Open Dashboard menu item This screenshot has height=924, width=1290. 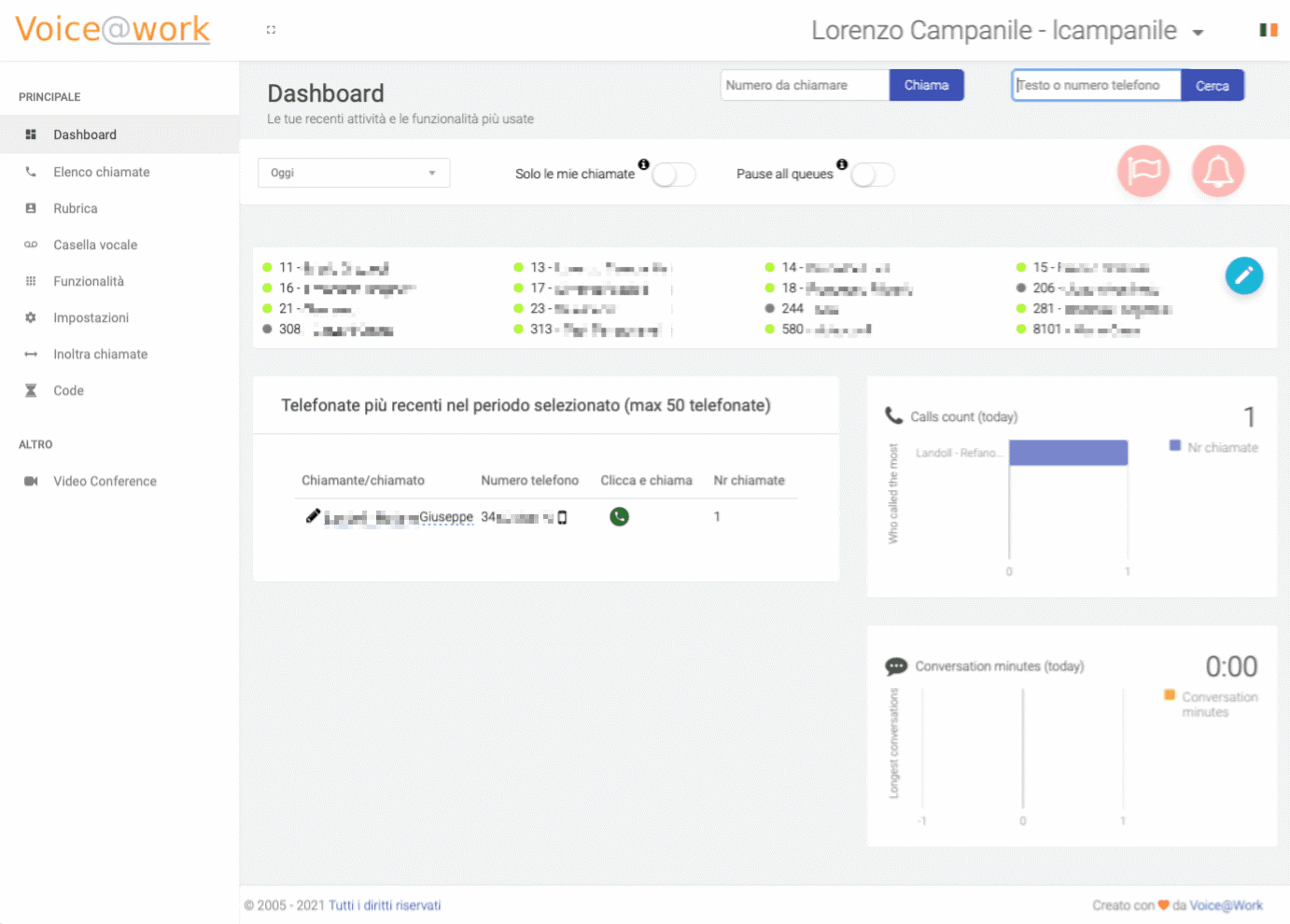119,134
